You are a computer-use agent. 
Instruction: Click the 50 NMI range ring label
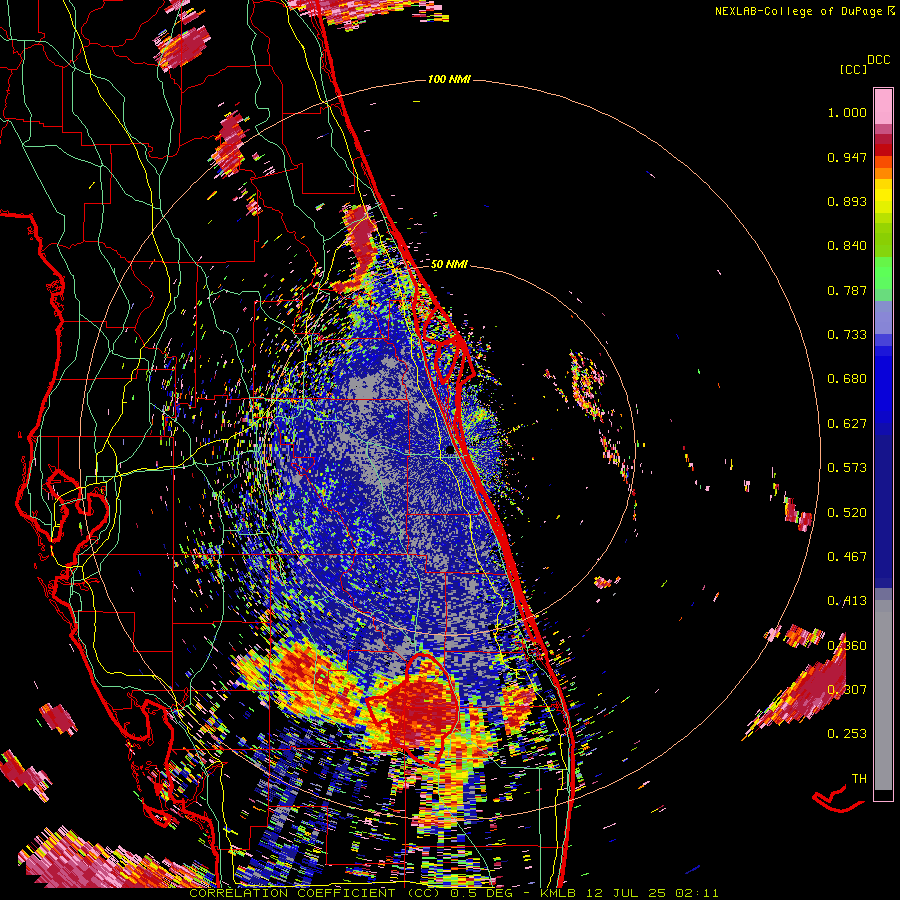point(449,264)
